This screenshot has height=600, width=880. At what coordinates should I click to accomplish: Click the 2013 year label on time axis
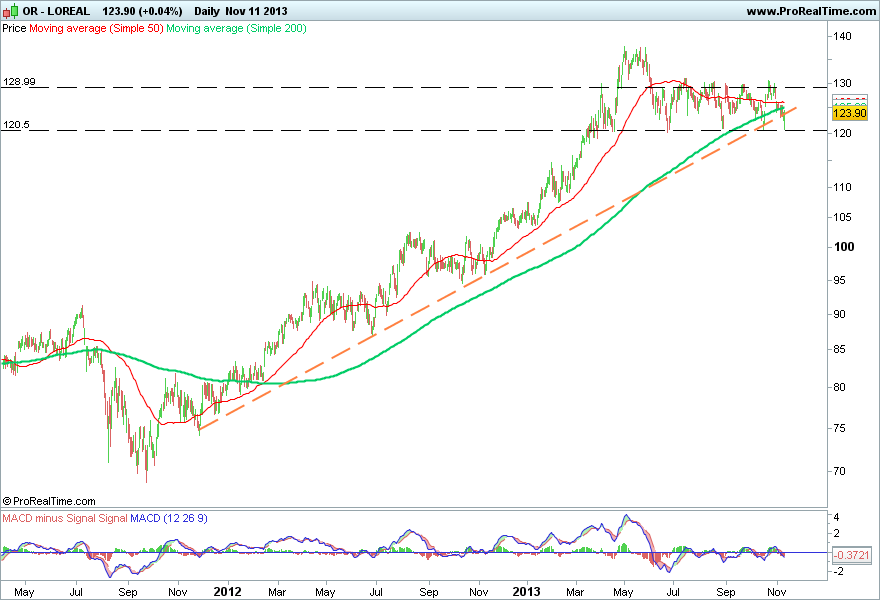526,592
